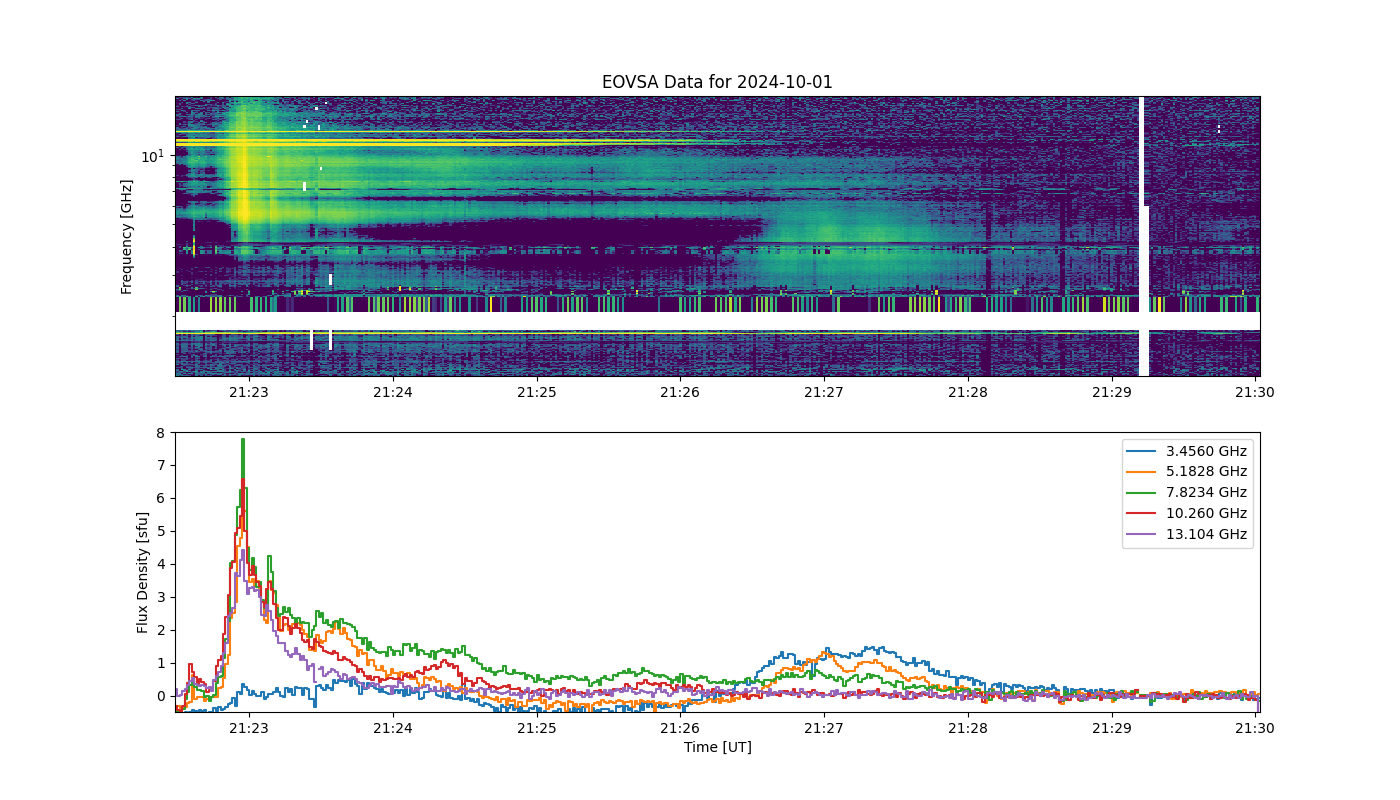Click '21:24' tick under the flux plot
The height and width of the screenshot is (800, 1400).
(x=393, y=729)
